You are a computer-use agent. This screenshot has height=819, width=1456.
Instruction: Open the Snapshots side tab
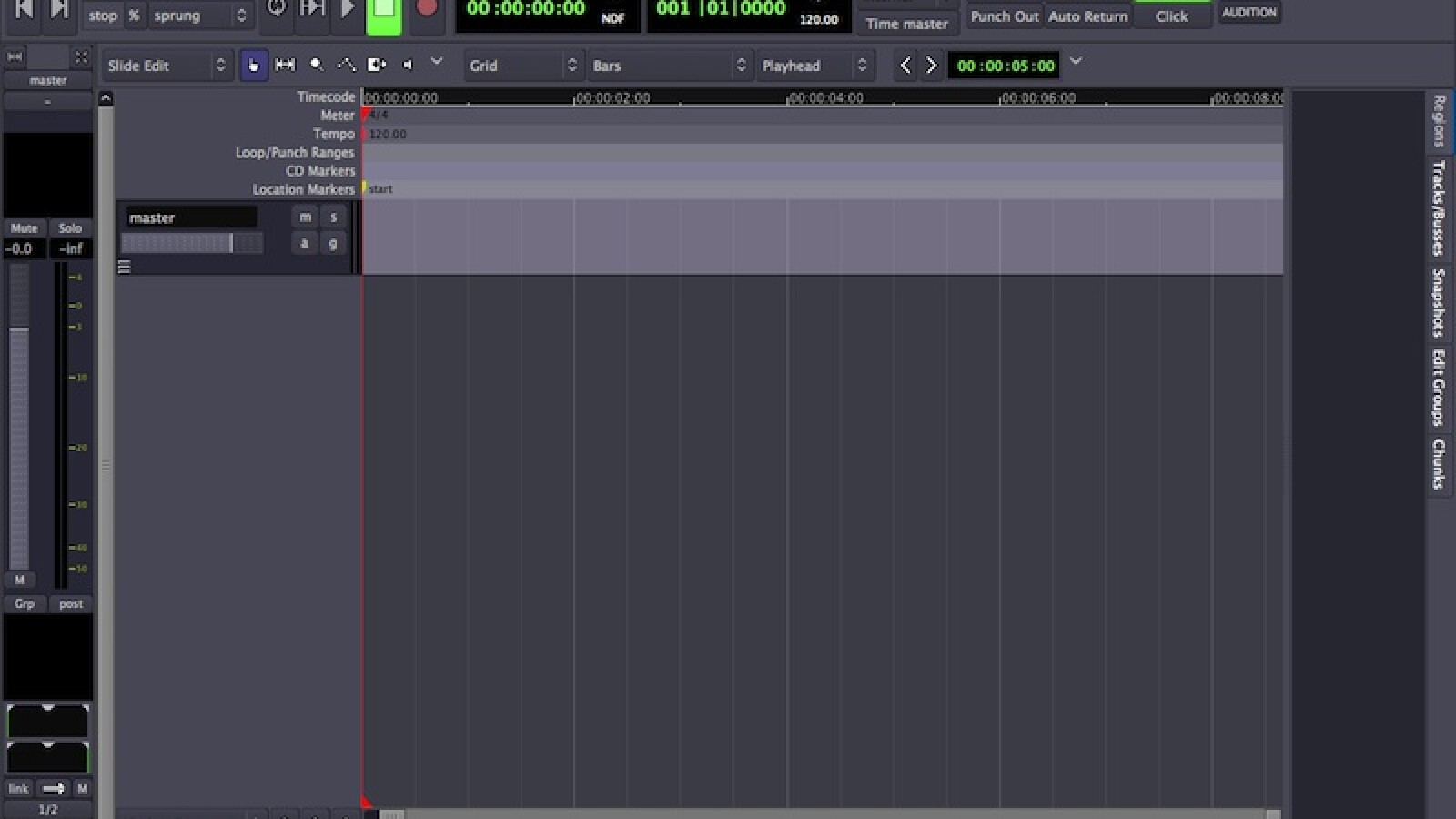click(x=1438, y=302)
